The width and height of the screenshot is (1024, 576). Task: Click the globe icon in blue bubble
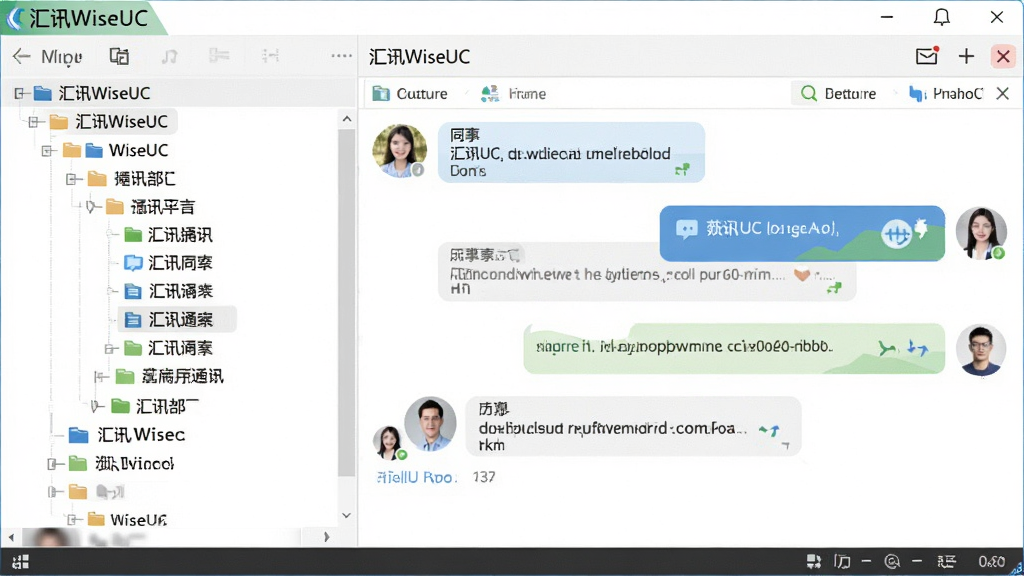point(895,234)
